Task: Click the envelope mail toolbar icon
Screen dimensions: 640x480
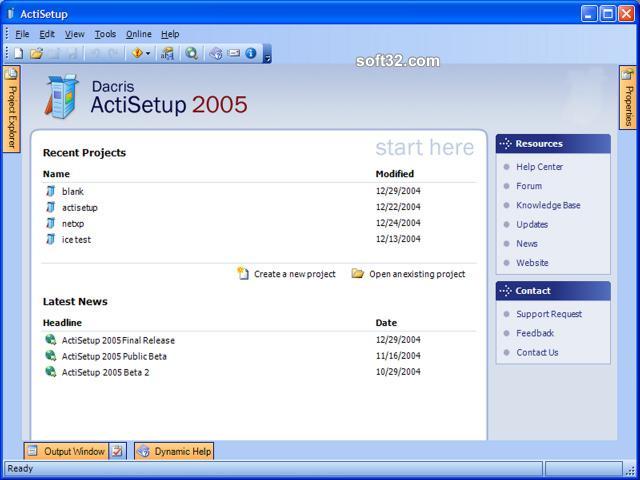Action: (233, 53)
